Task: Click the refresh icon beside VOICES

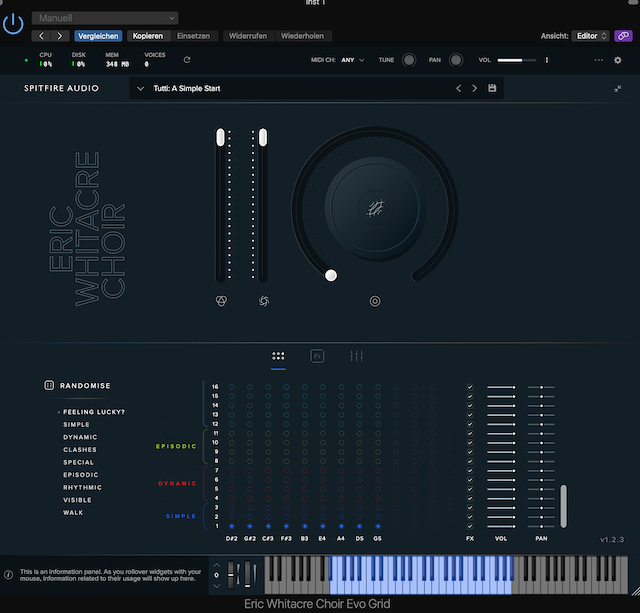Action: click(187, 60)
